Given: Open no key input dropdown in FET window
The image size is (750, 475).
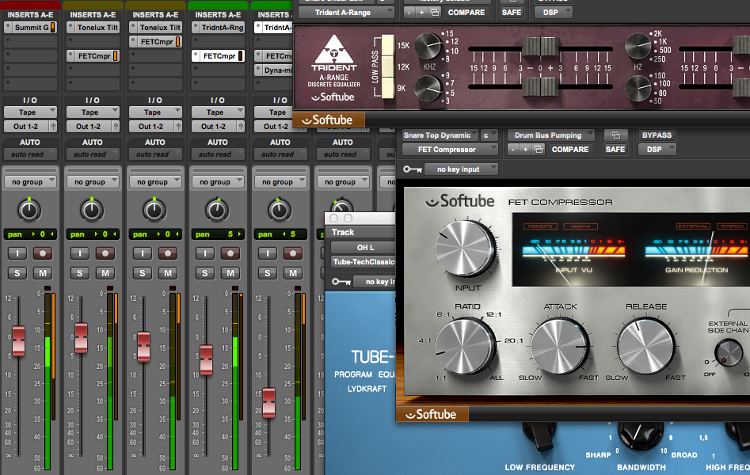Looking at the screenshot, I should tap(461, 169).
